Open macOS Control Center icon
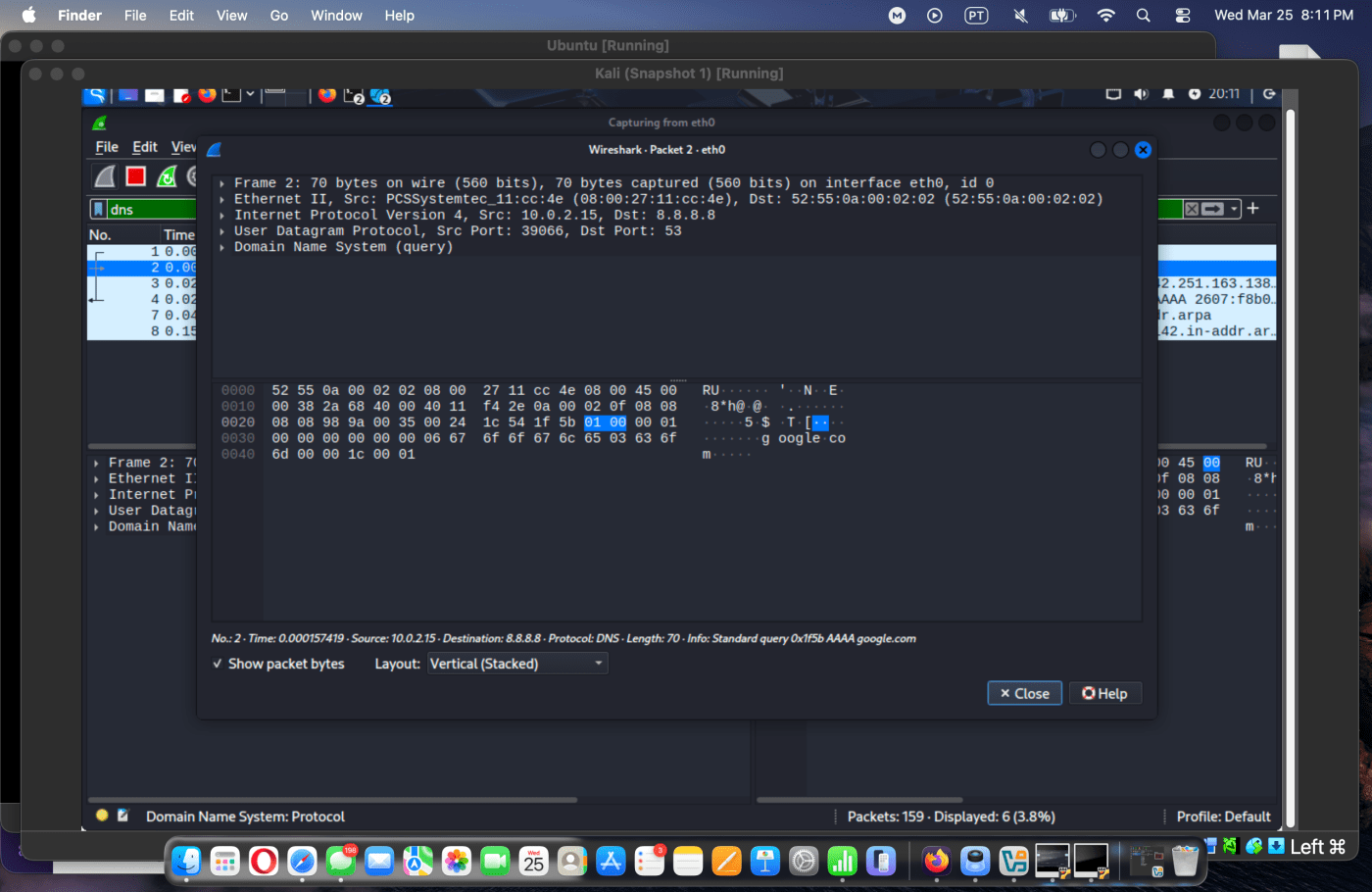1372x892 pixels. pyautogui.click(x=1183, y=15)
